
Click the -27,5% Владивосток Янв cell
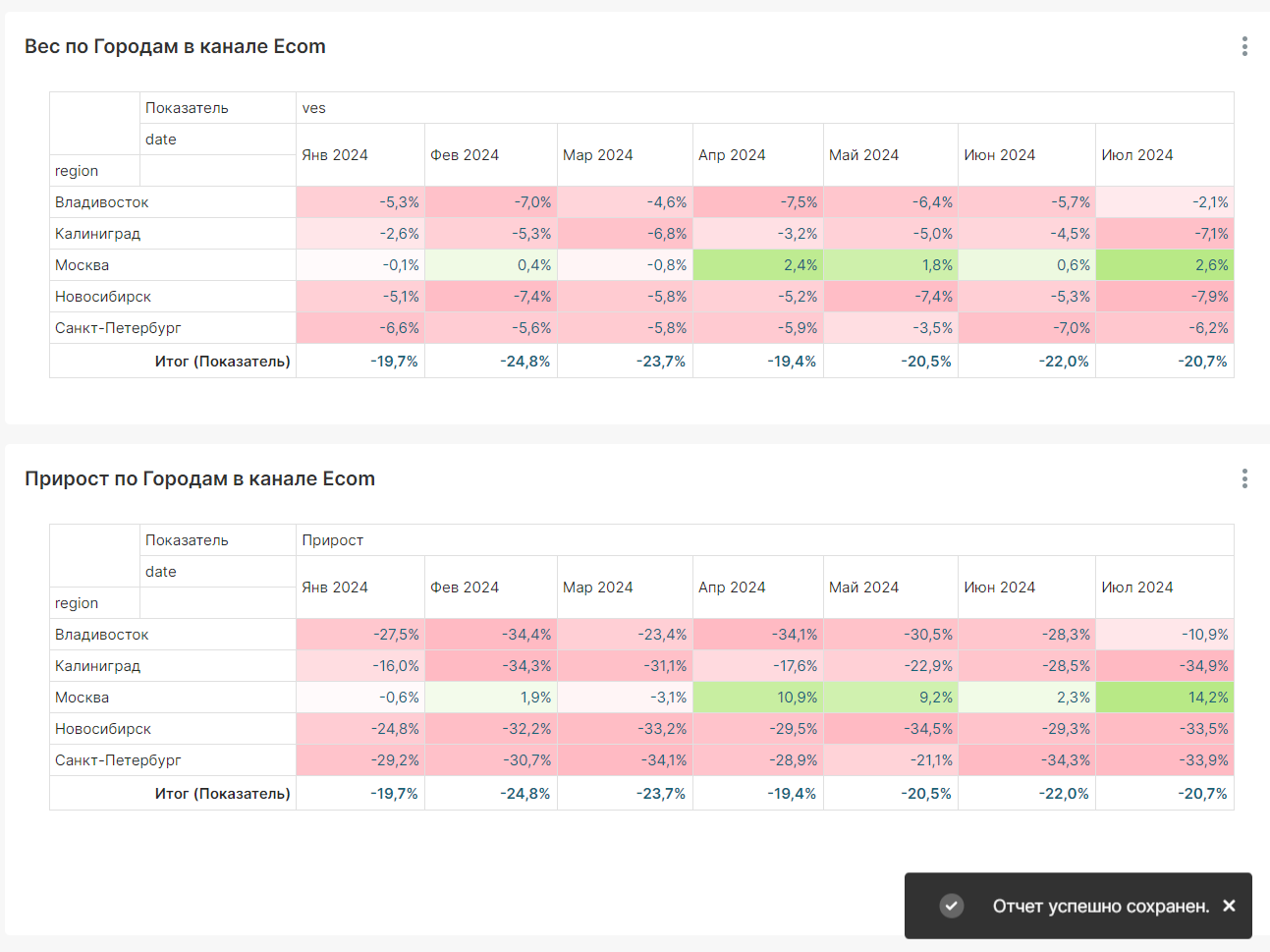click(360, 635)
